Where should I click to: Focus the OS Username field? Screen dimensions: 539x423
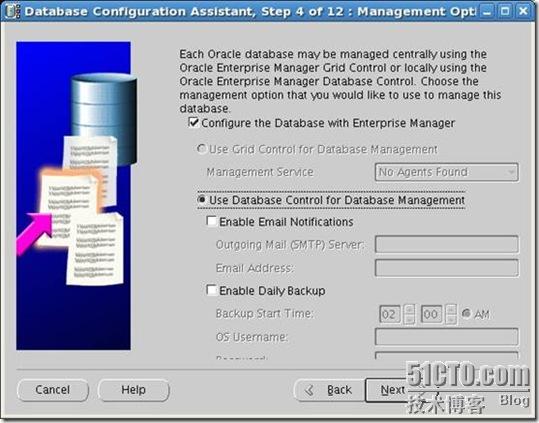click(447, 337)
